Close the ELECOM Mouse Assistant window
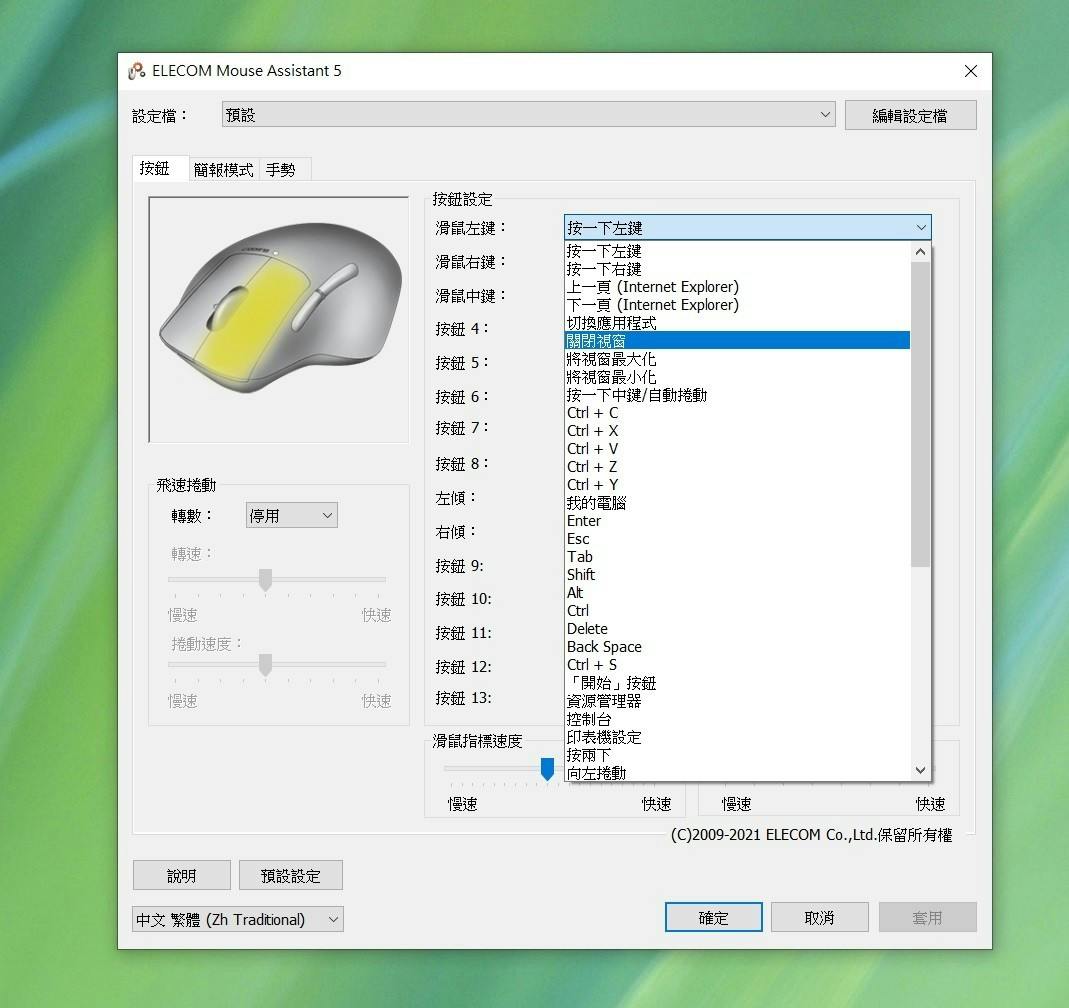The width and height of the screenshot is (1069, 1008). [971, 71]
